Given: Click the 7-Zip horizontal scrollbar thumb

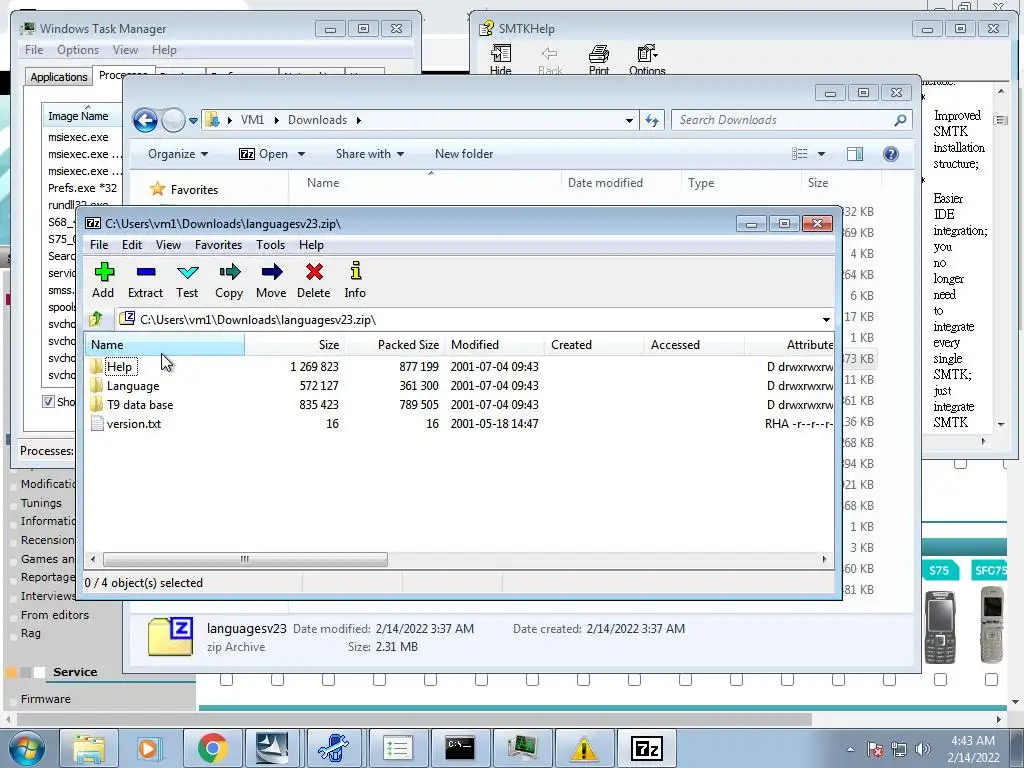Looking at the screenshot, I should click(x=245, y=560).
